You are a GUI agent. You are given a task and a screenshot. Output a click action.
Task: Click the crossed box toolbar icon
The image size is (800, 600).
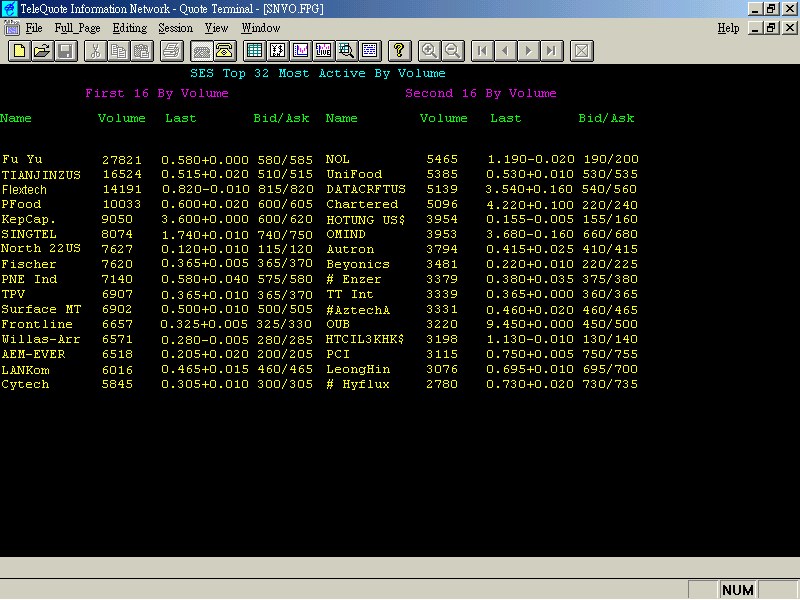pos(582,51)
